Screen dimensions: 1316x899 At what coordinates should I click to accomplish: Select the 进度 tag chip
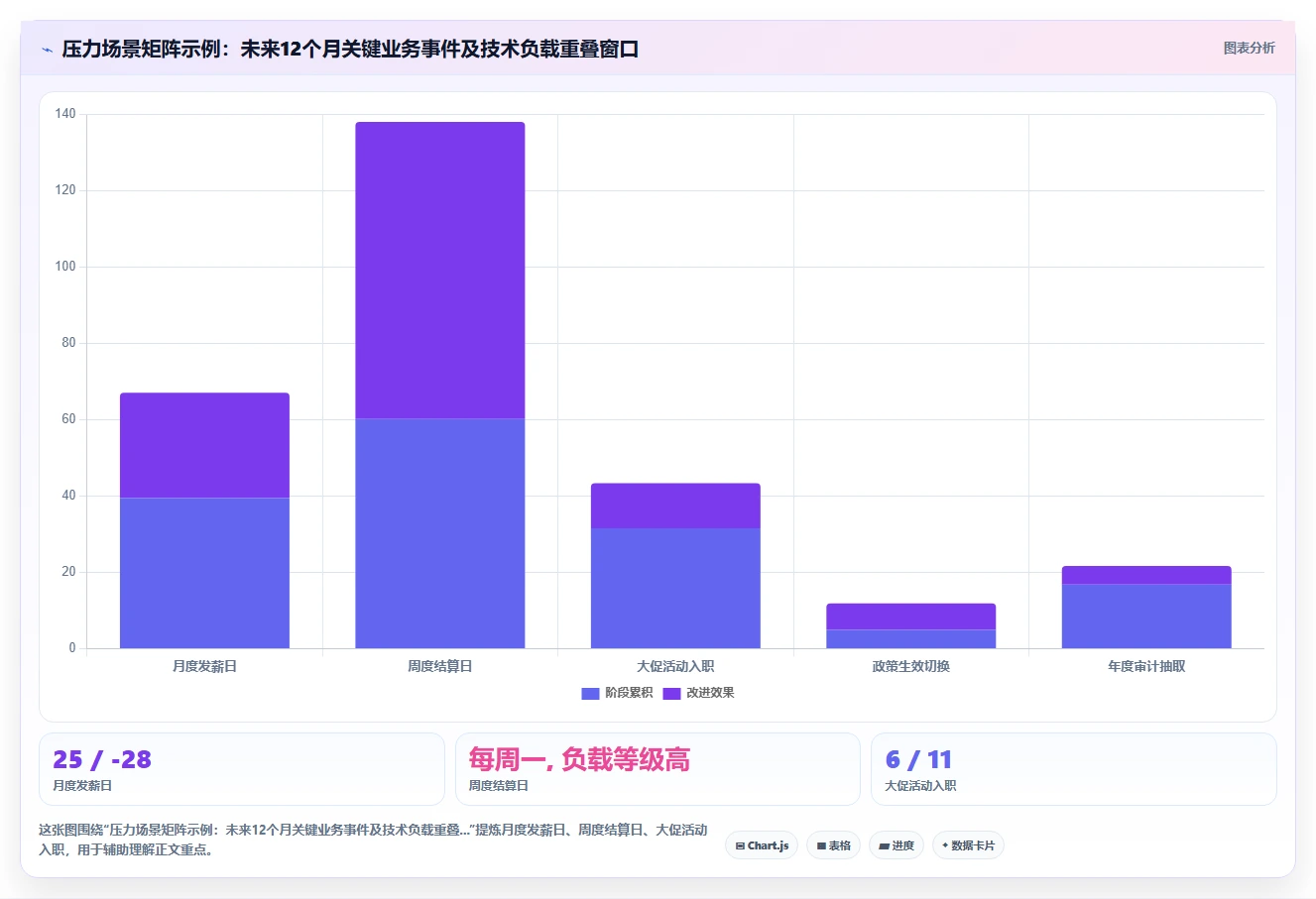pyautogui.click(x=897, y=845)
